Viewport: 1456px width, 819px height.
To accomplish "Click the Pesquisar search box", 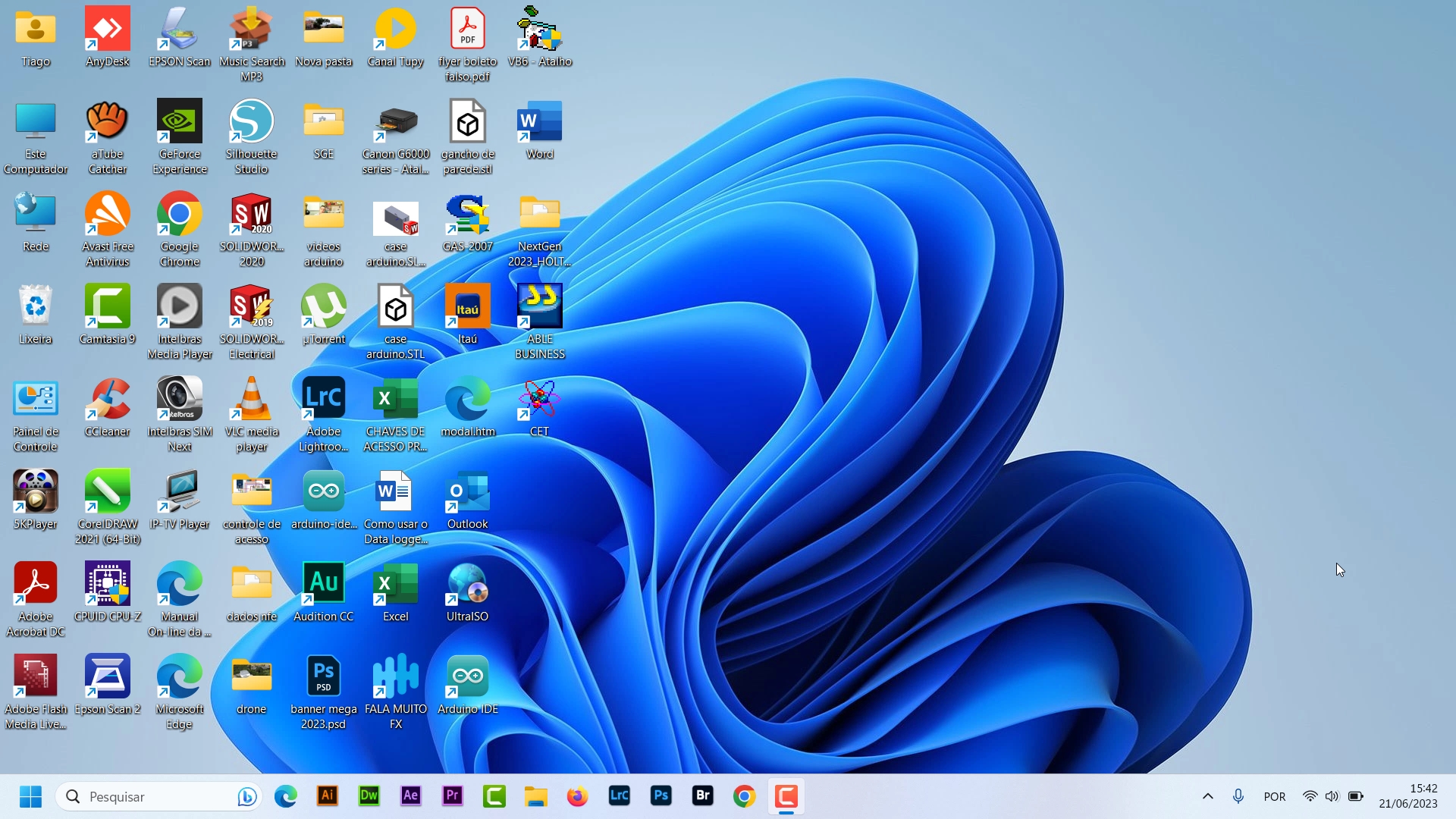I will point(158,796).
